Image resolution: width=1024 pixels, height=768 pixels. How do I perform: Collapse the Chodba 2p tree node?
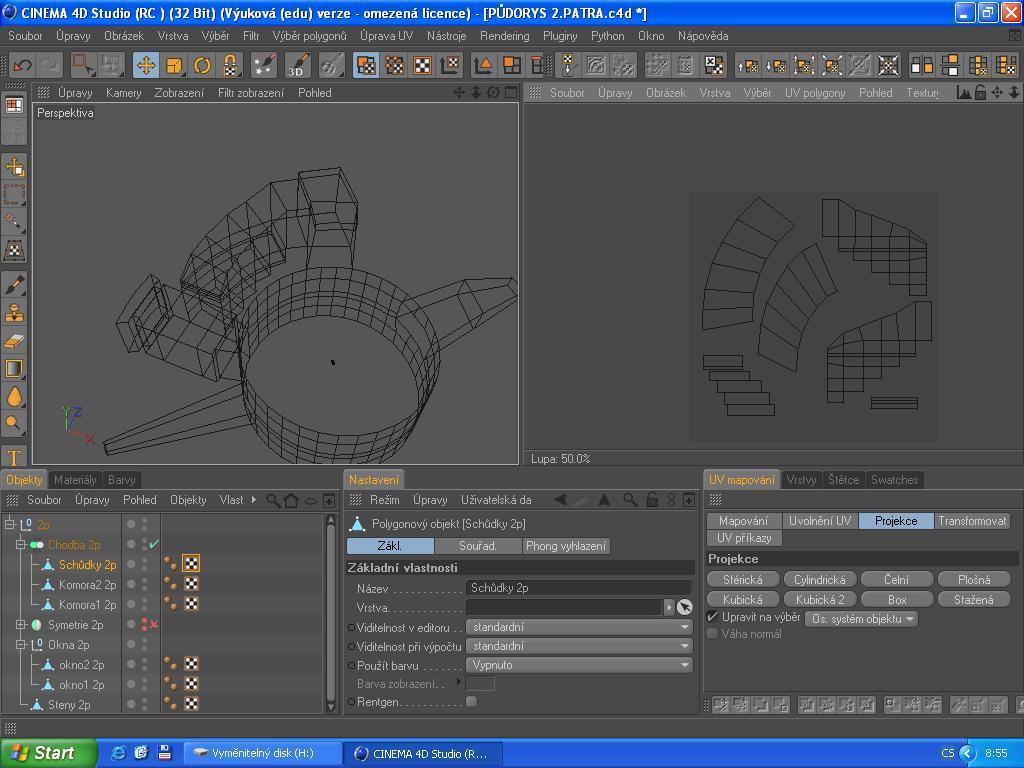point(21,544)
